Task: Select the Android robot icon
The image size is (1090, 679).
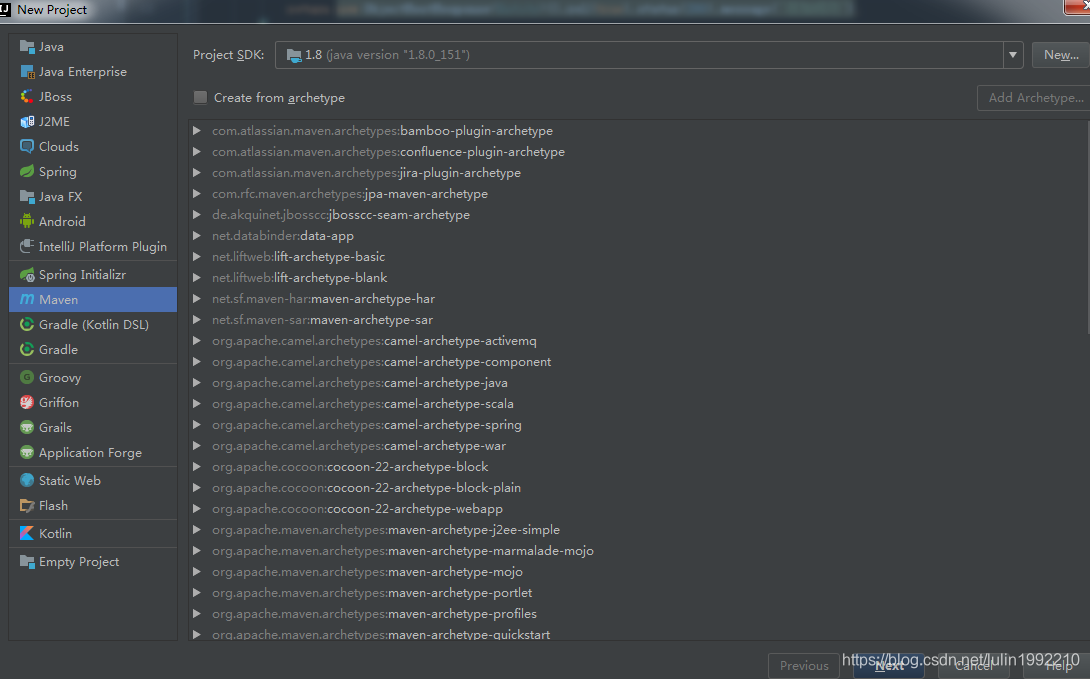Action: click(27, 222)
